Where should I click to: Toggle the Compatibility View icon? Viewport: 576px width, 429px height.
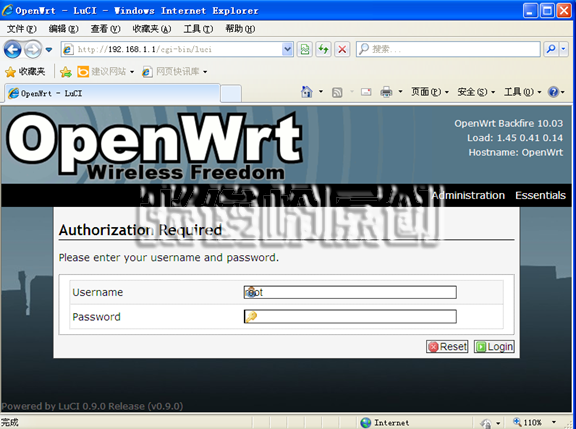click(x=305, y=49)
